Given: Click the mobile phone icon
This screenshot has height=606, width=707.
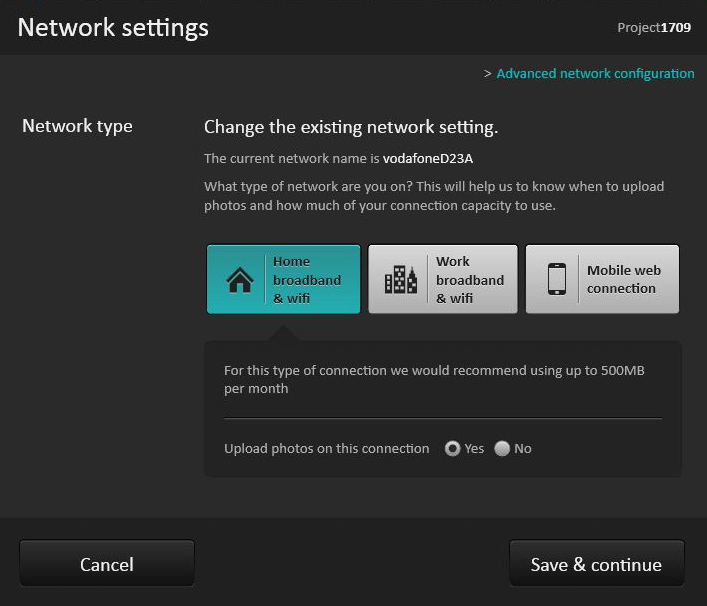Looking at the screenshot, I should [x=557, y=279].
